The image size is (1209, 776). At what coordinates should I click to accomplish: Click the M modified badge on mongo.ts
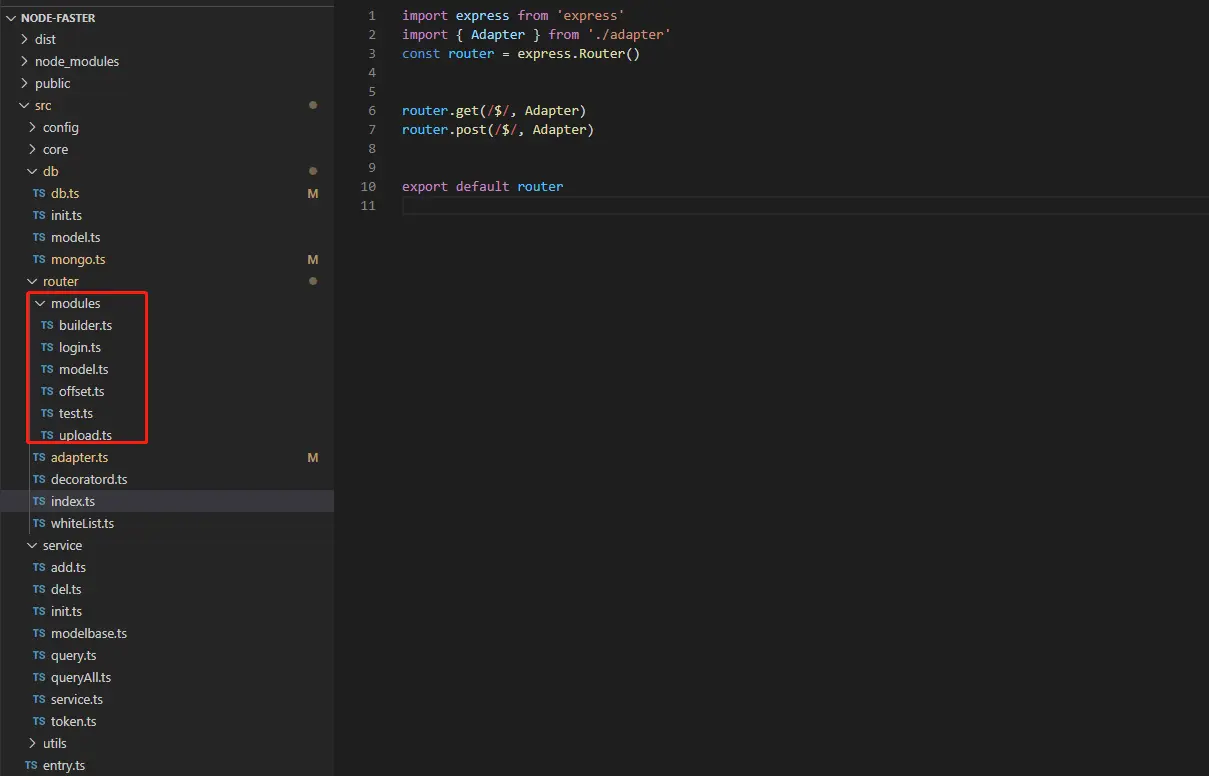(x=313, y=259)
